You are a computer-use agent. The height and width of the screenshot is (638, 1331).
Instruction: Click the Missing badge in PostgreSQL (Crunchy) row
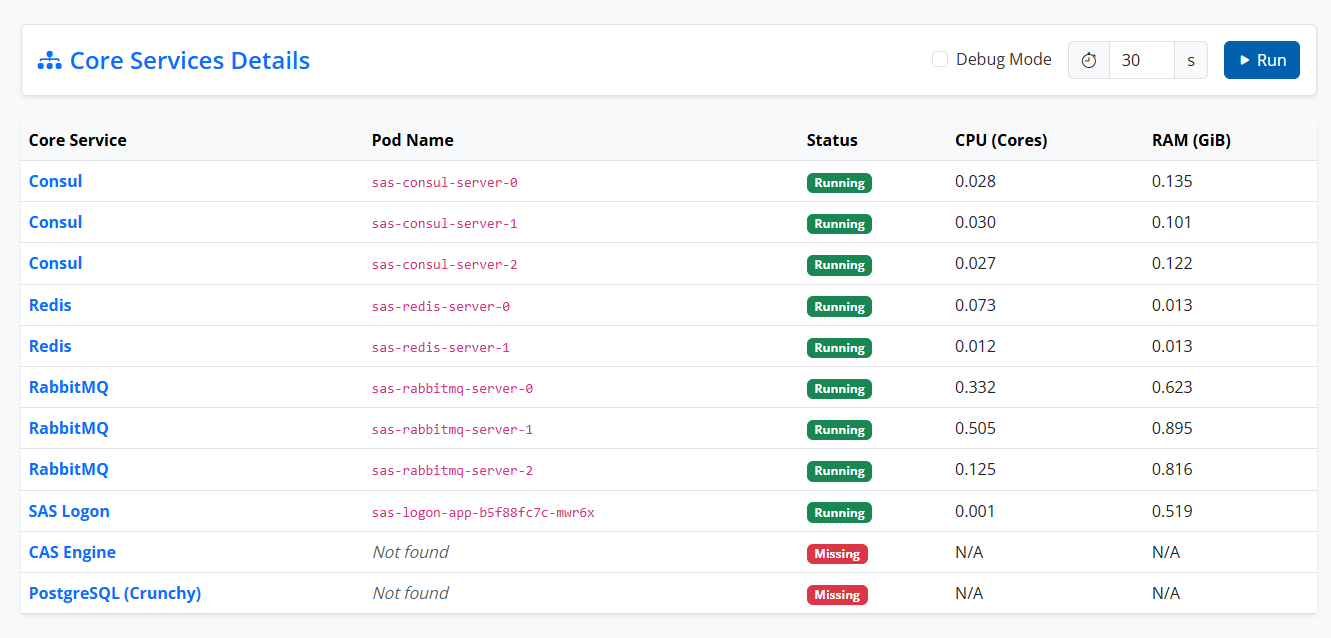(837, 594)
